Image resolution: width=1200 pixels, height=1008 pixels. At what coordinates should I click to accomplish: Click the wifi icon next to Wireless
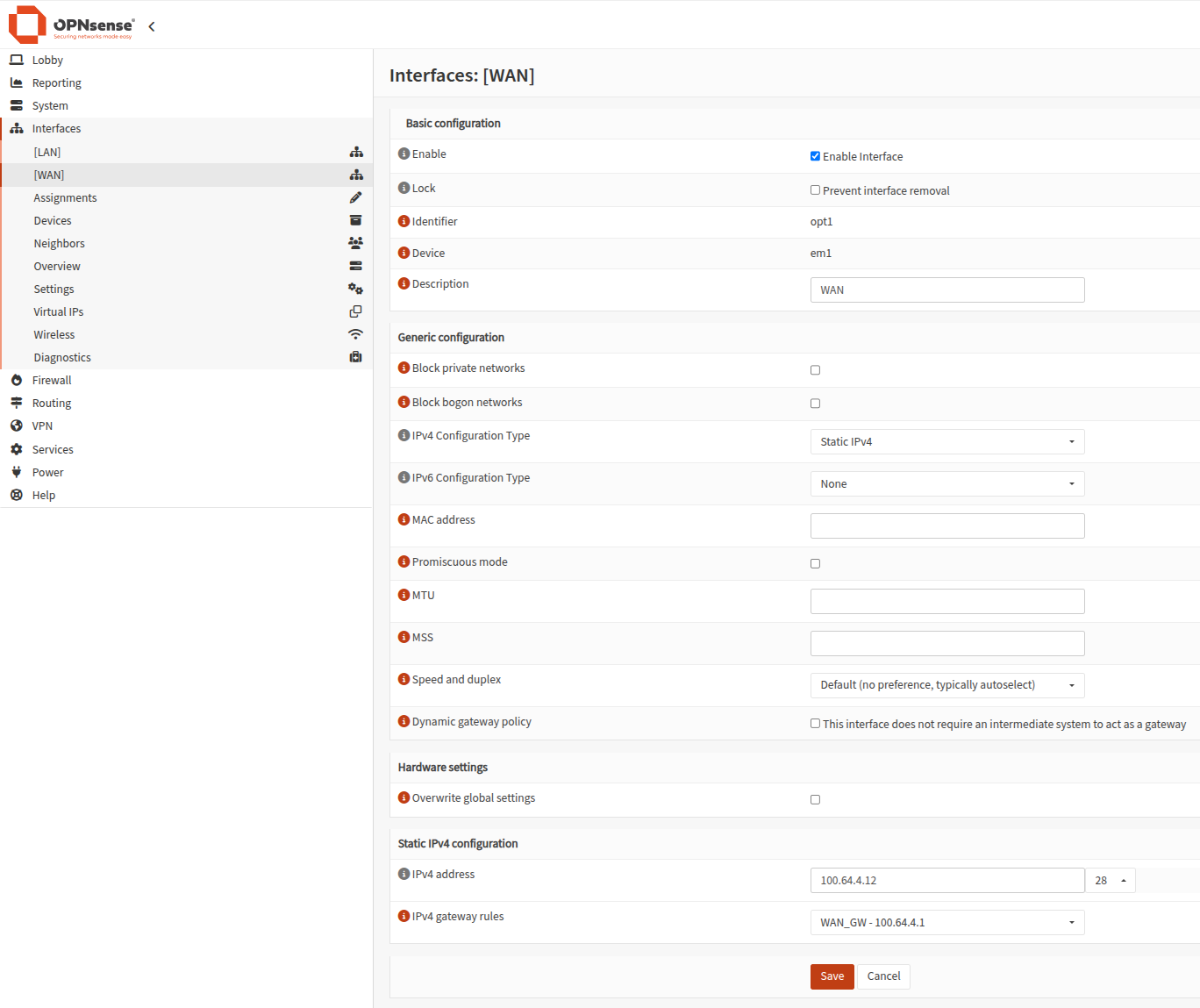tap(355, 334)
